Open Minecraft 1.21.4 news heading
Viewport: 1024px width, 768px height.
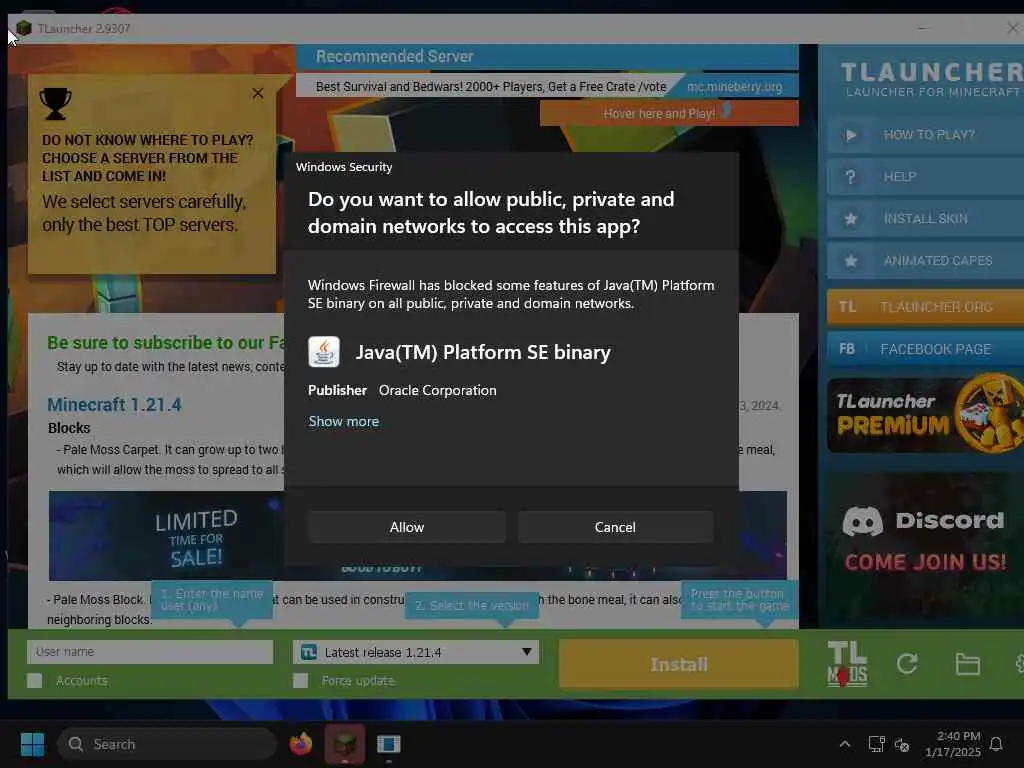(x=114, y=405)
